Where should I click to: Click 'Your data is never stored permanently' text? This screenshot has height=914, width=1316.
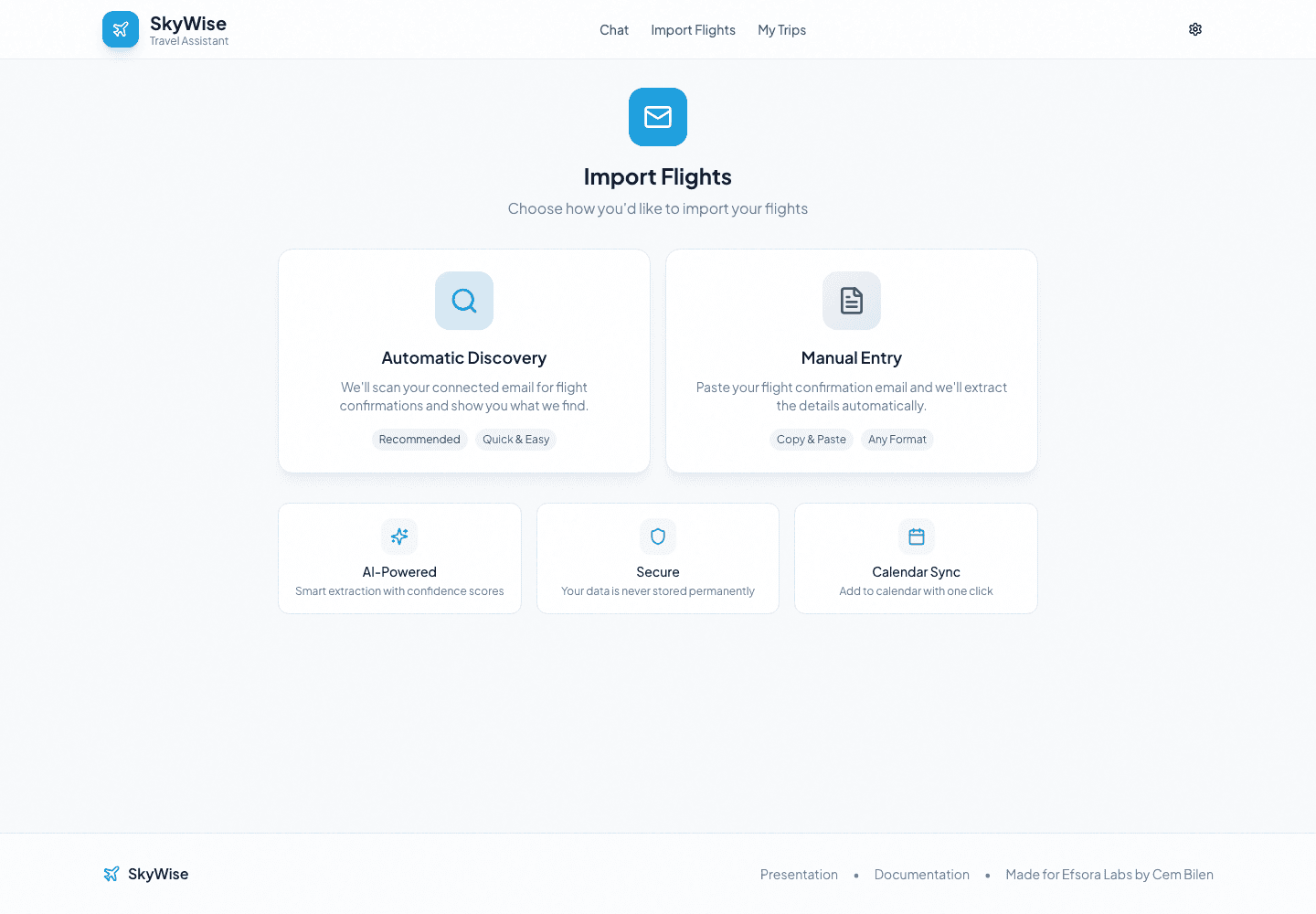click(x=658, y=591)
